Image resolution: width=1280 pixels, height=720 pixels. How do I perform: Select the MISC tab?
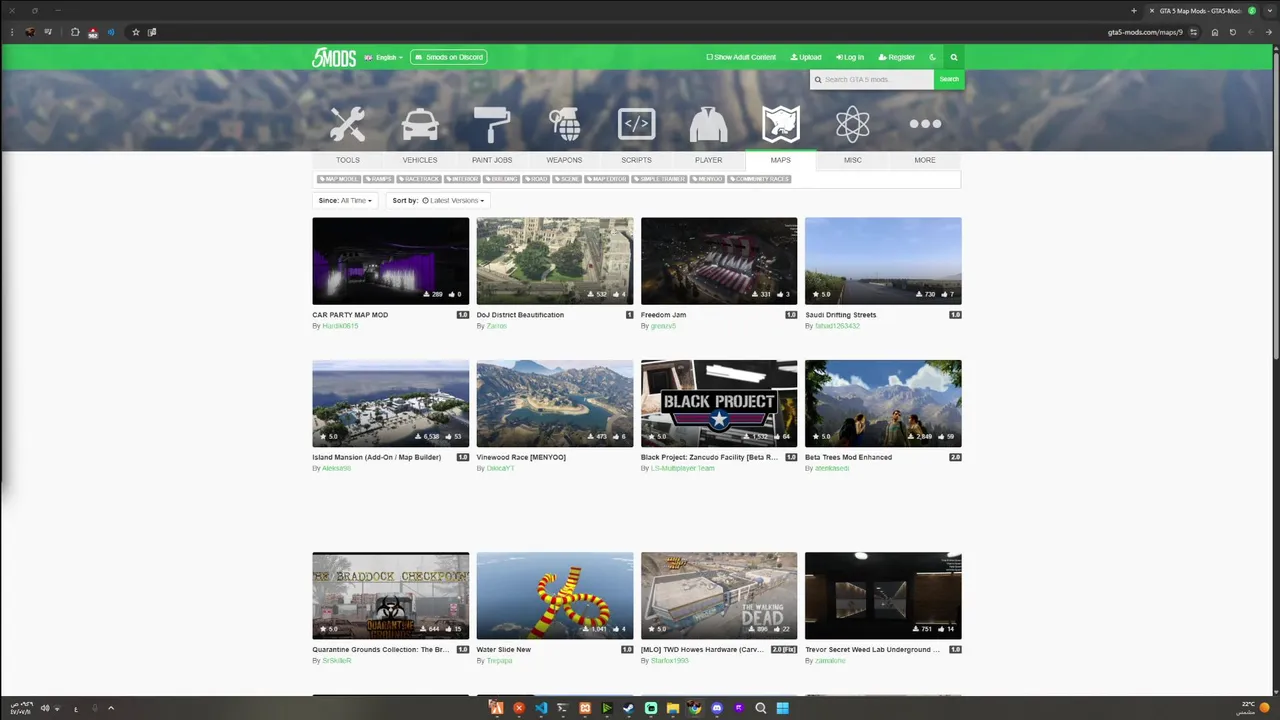[852, 160]
